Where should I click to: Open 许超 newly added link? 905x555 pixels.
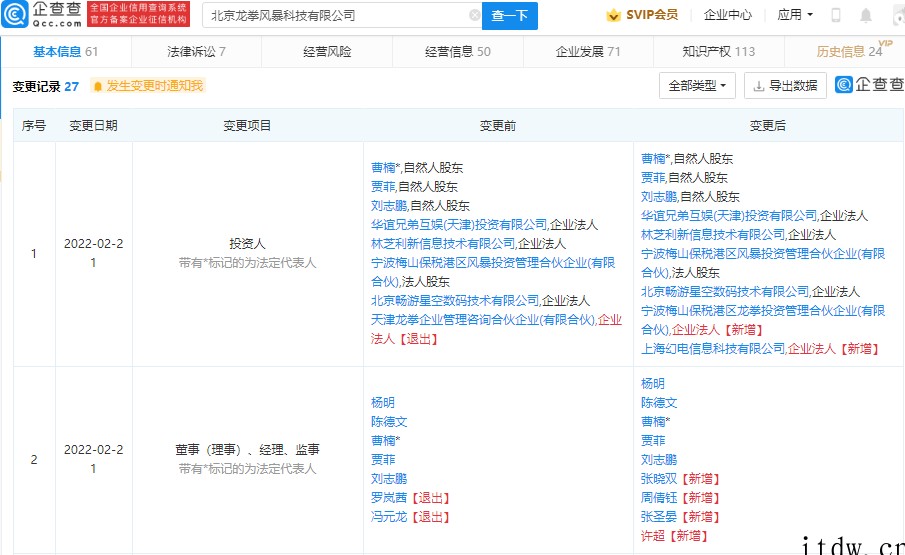(x=653, y=536)
